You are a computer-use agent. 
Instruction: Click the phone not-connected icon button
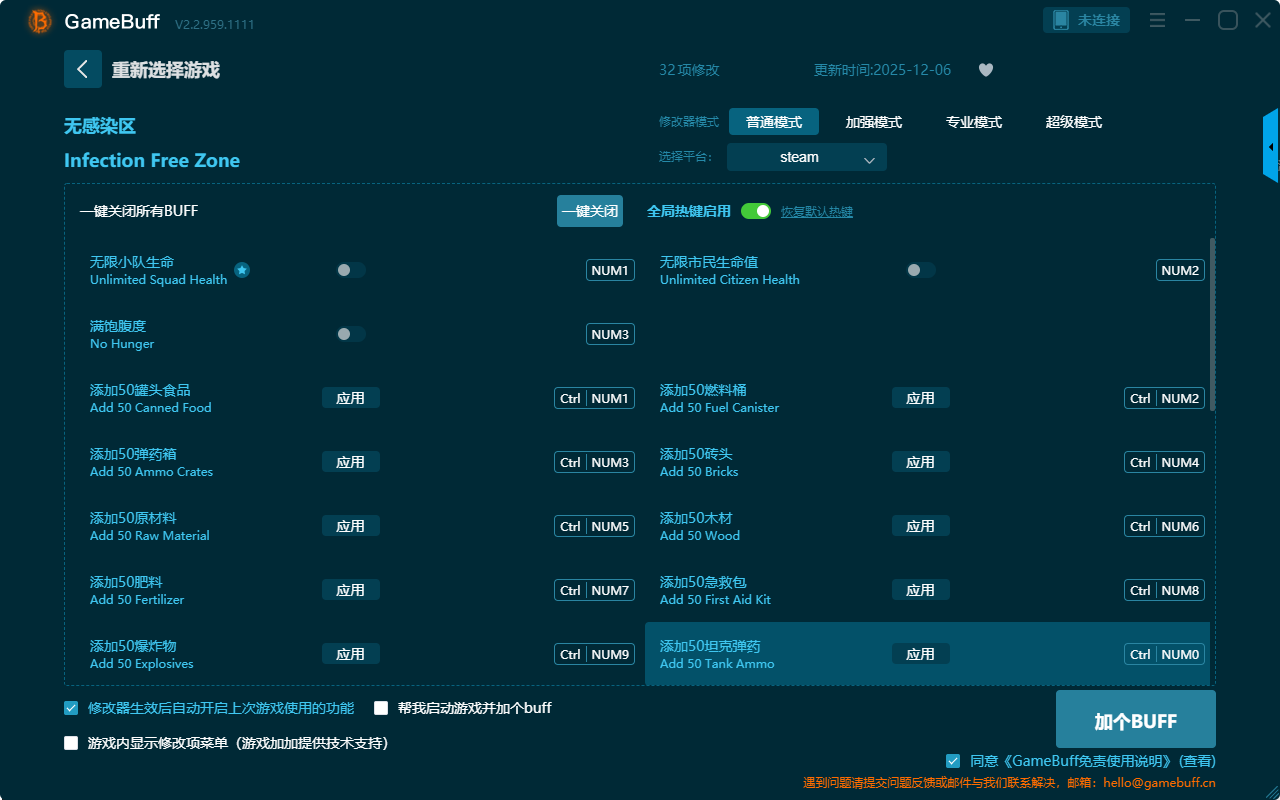(1087, 20)
